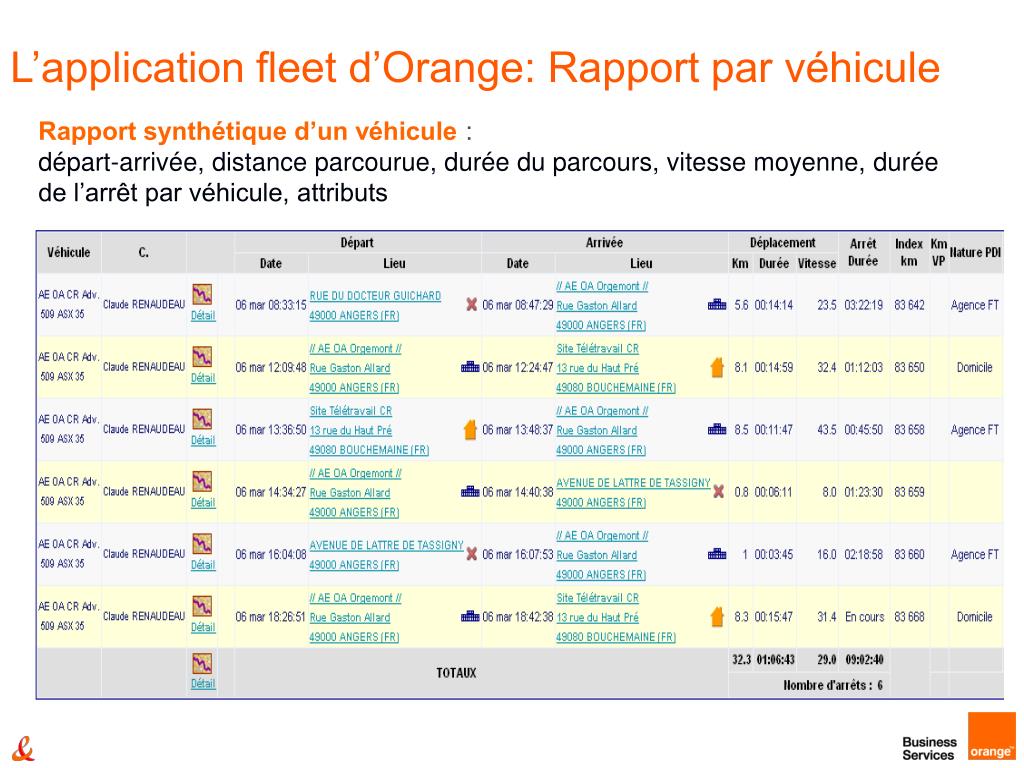The width and height of the screenshot is (1024, 768).
Task: Click the Orange logo at bottom right
Action: tap(991, 737)
